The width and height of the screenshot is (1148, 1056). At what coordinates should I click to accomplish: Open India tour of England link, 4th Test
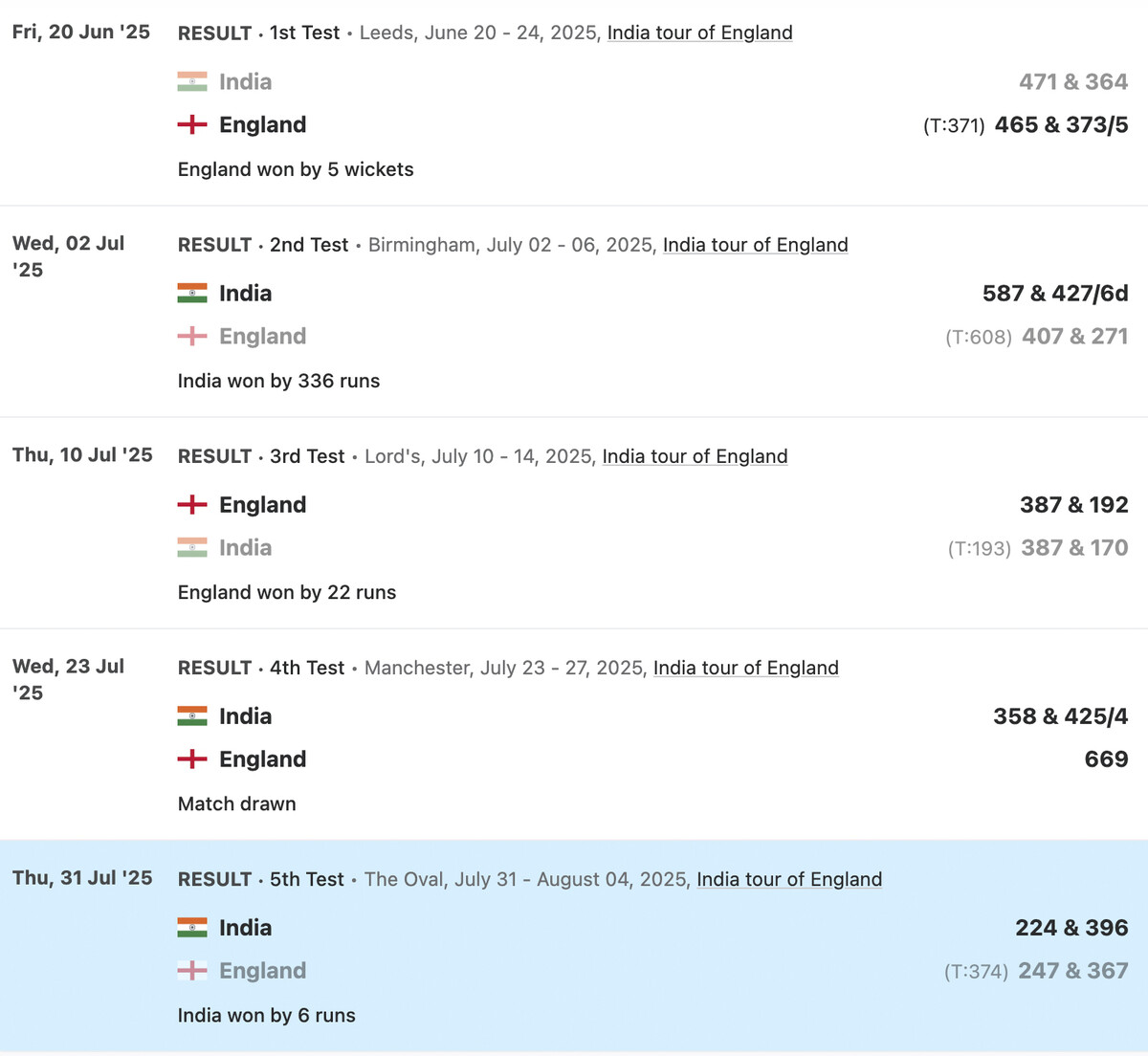(746, 668)
